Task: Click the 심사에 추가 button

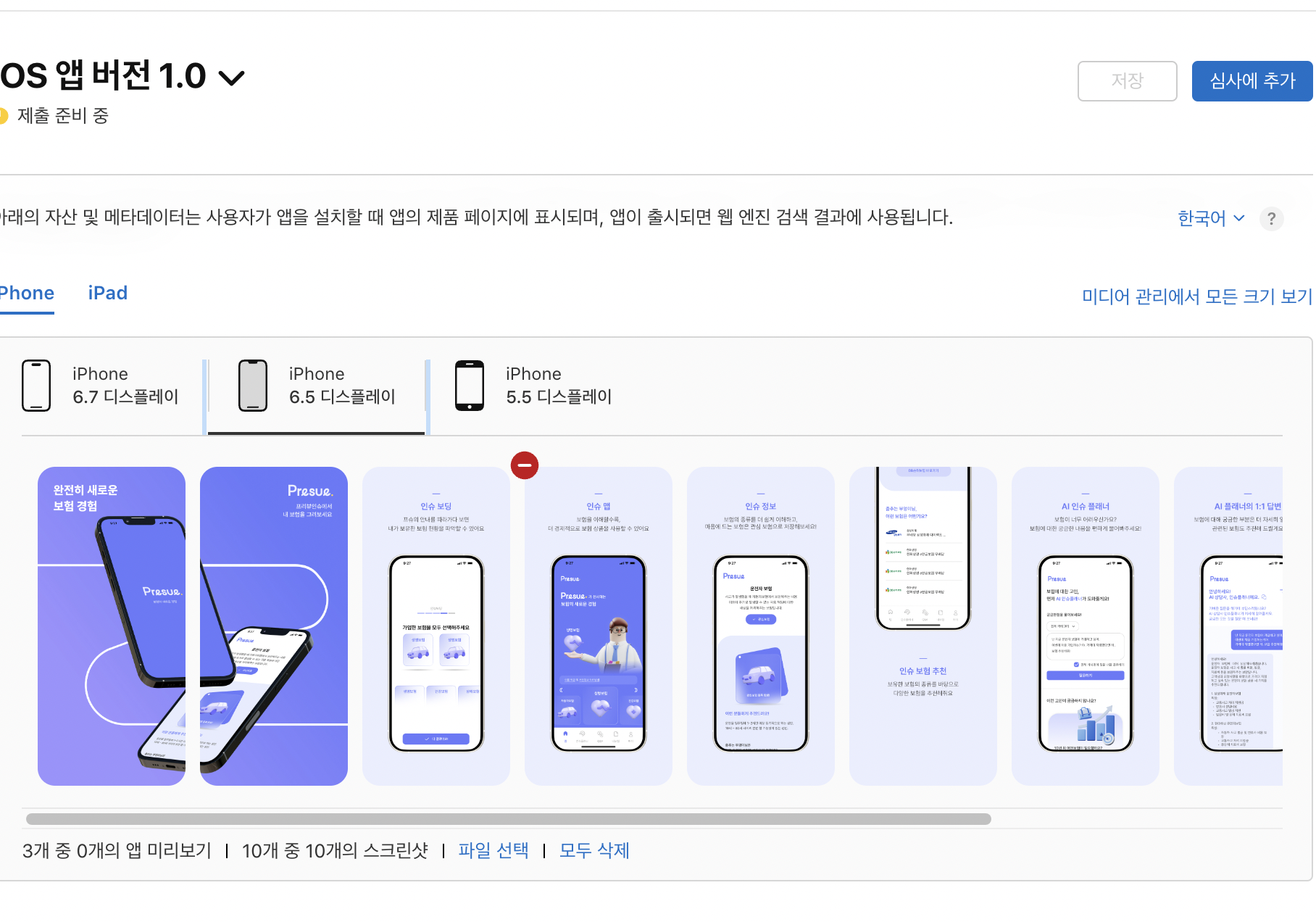Action: [1252, 80]
